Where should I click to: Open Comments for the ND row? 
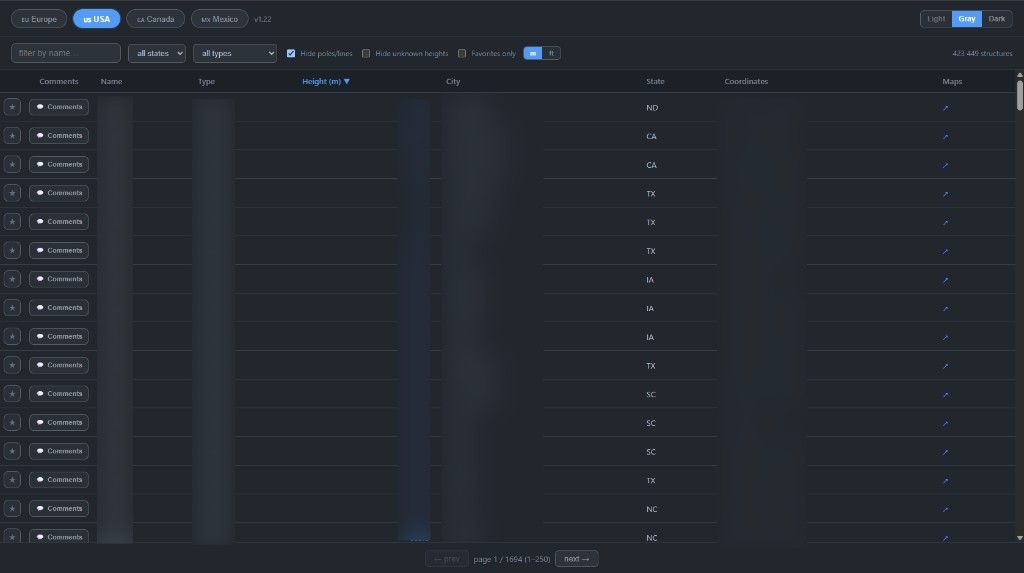point(59,106)
